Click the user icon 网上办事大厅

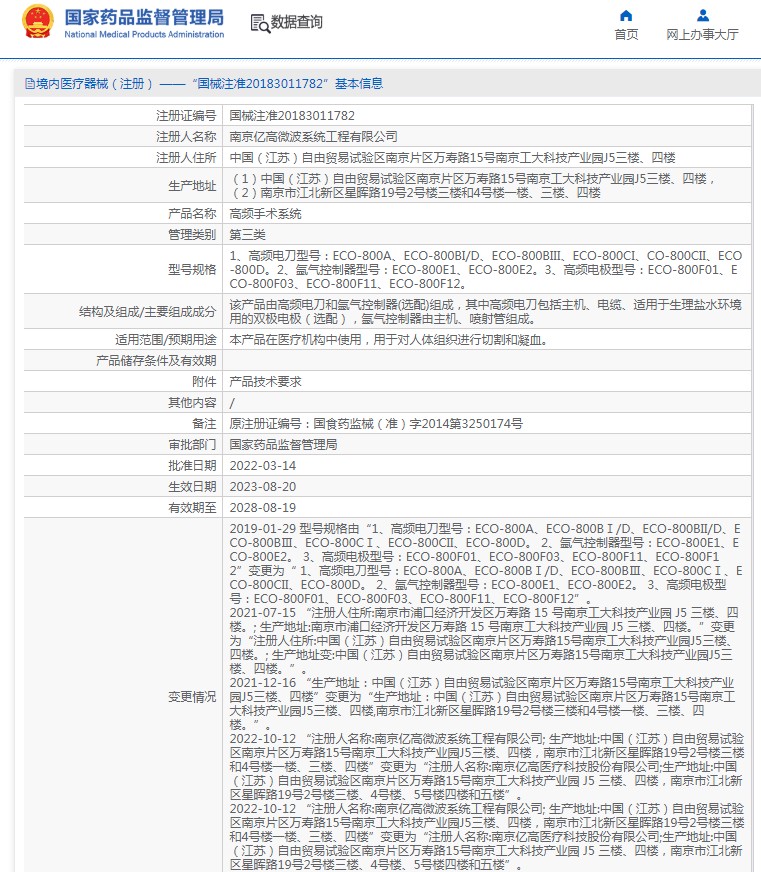[x=703, y=15]
